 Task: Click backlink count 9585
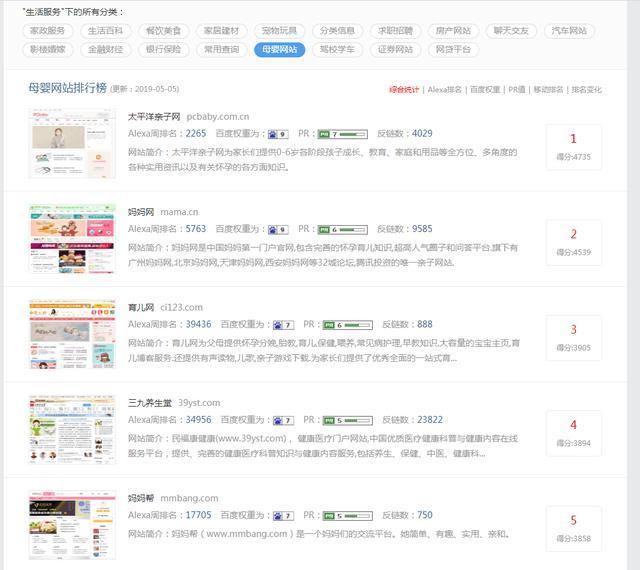tap(422, 229)
